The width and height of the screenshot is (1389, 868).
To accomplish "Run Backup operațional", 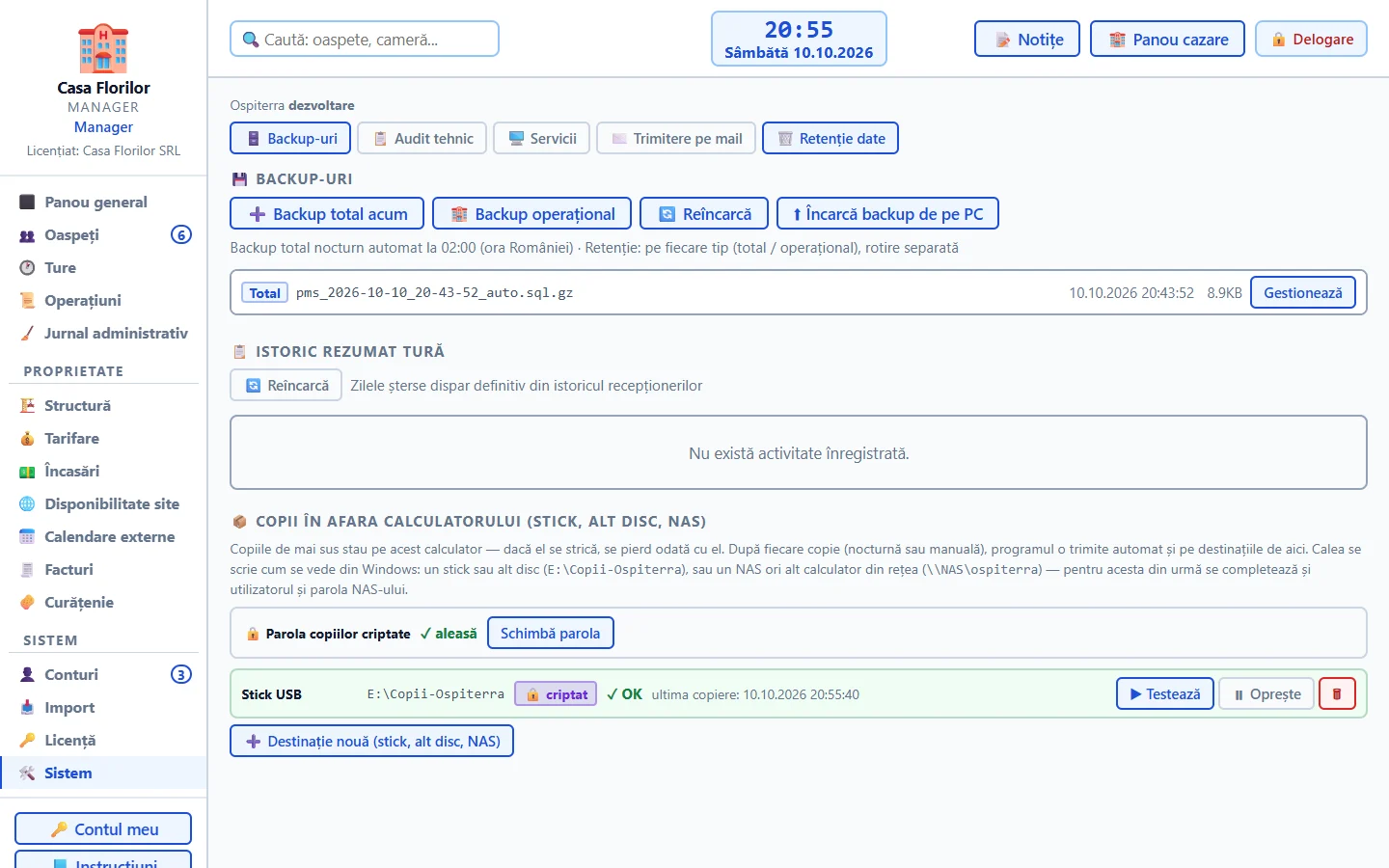I will [x=531, y=213].
